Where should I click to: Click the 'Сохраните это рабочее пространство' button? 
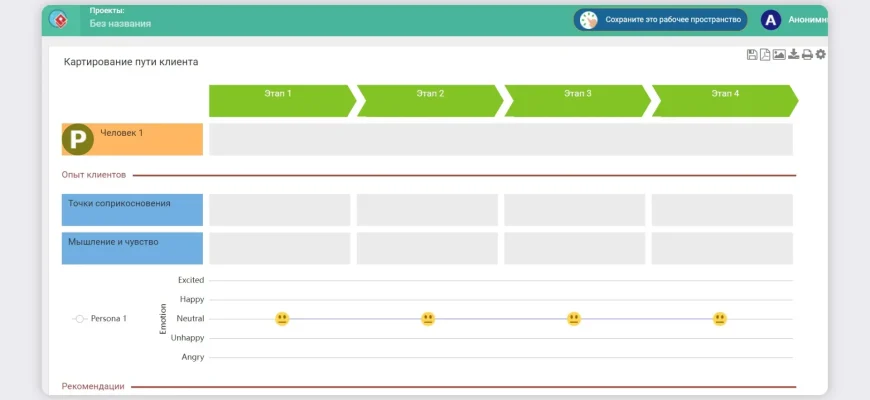661,20
